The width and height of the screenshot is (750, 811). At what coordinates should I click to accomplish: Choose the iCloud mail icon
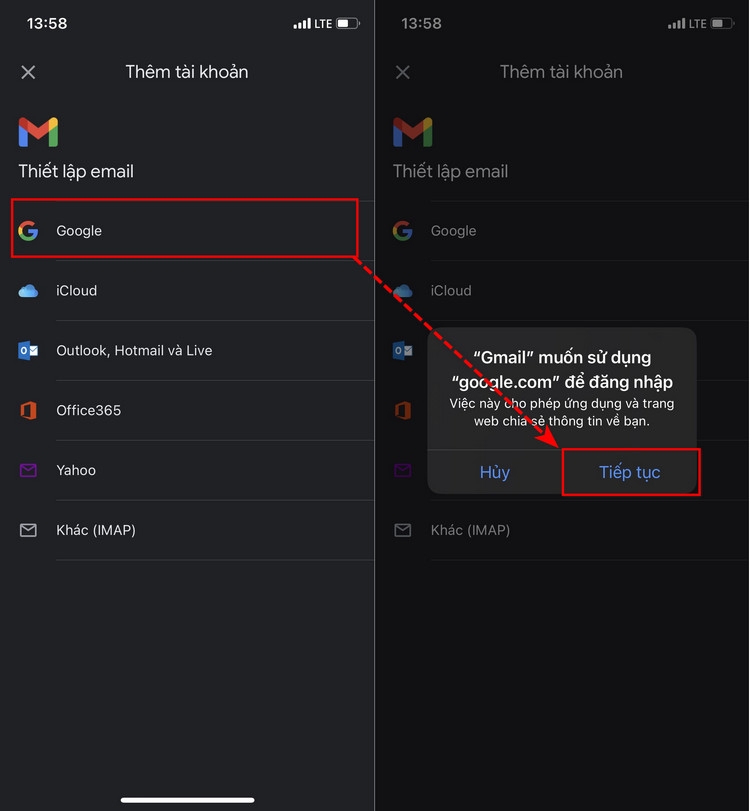tap(28, 290)
